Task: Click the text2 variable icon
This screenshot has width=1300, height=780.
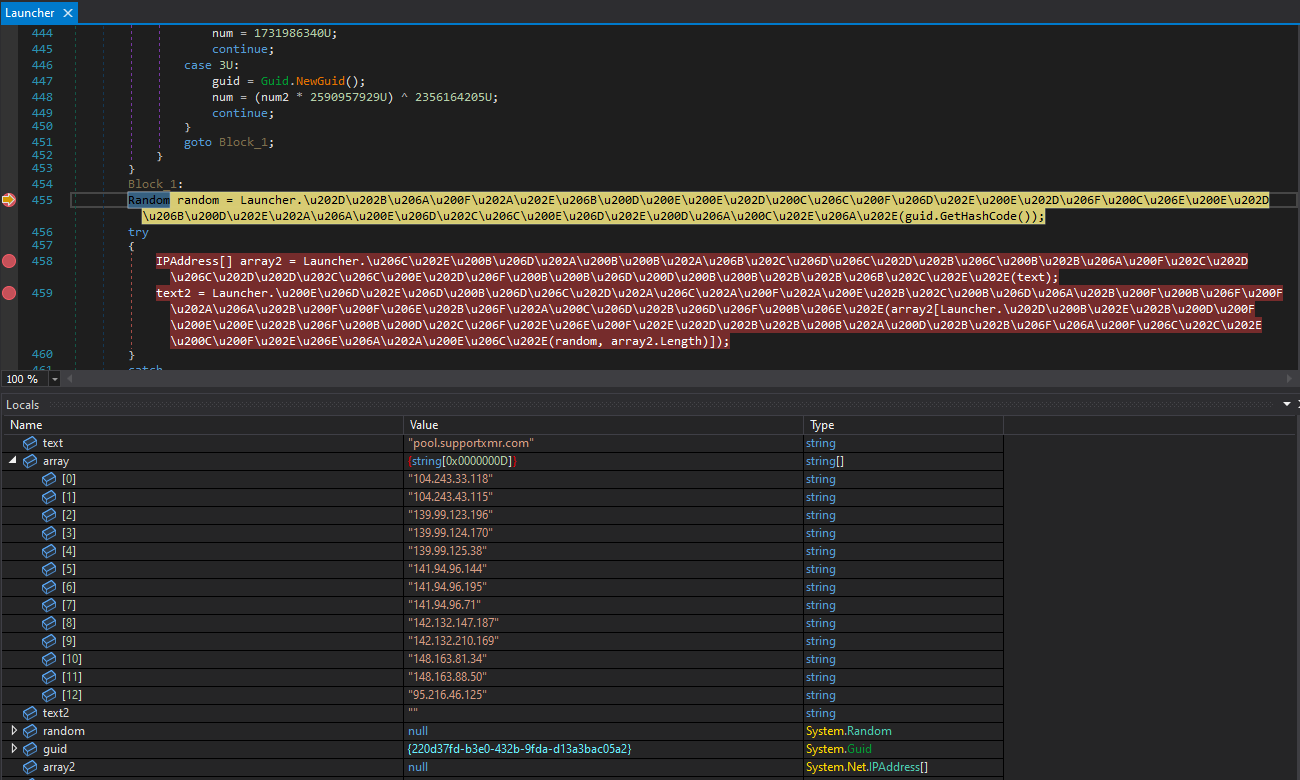Action: pos(30,713)
